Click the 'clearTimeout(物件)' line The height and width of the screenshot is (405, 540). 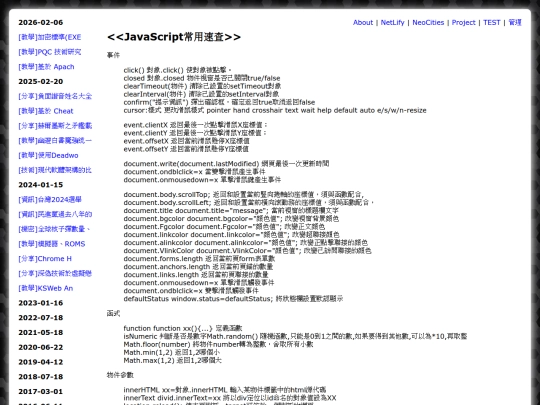[x=202, y=86]
